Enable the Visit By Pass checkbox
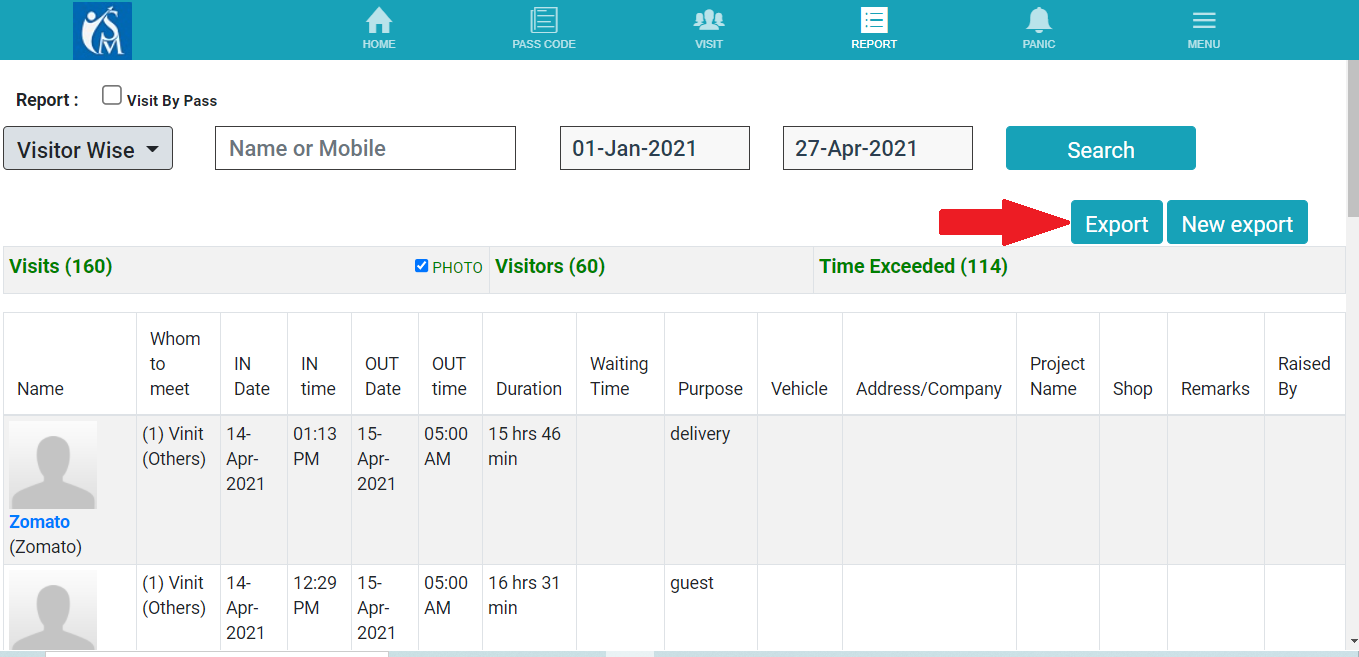Image resolution: width=1359 pixels, height=657 pixels. click(x=112, y=96)
